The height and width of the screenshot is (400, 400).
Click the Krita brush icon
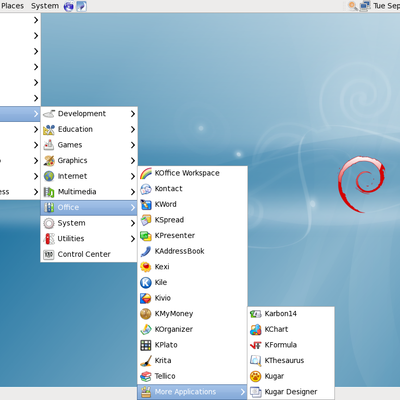coord(146,361)
